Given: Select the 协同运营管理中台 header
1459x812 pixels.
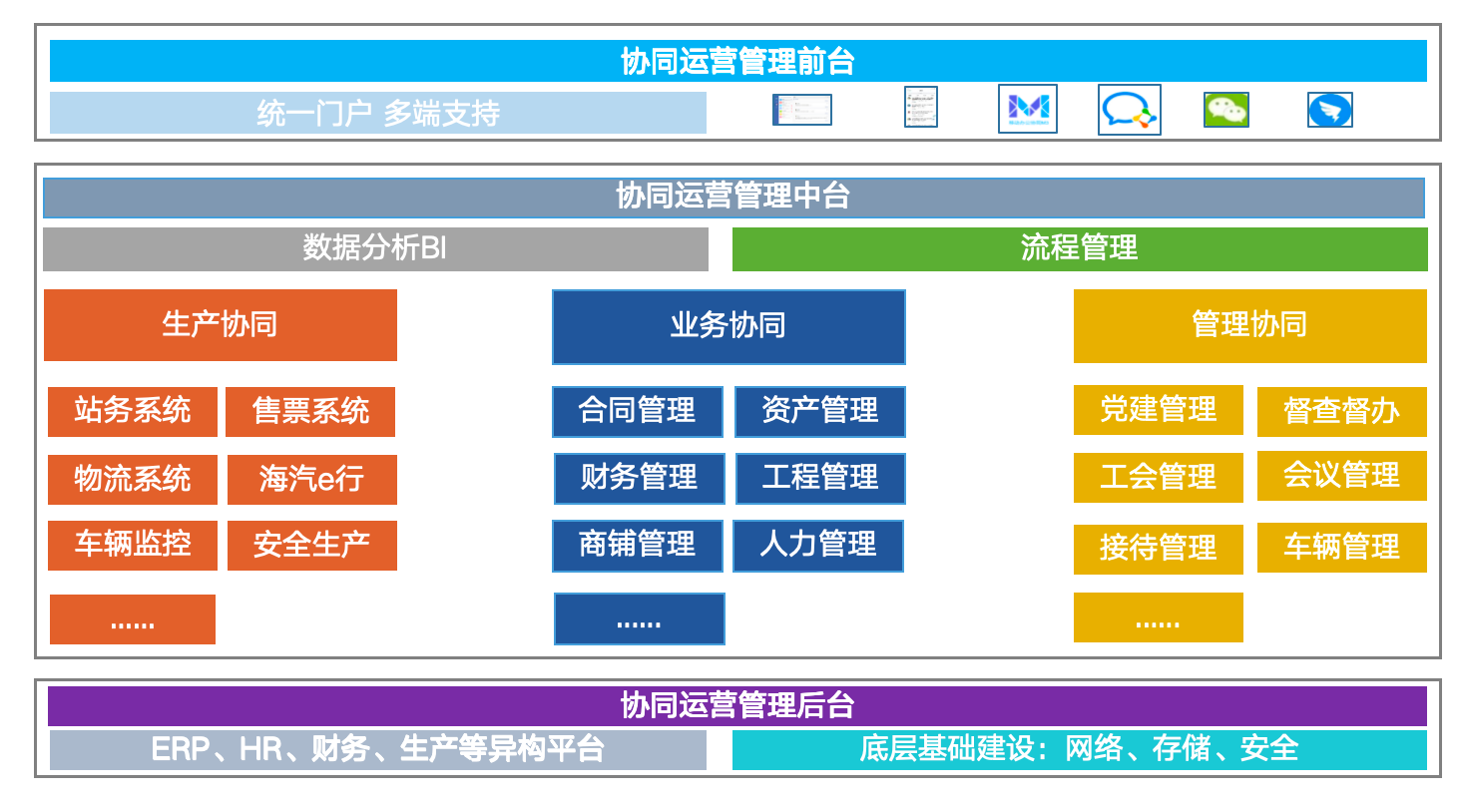Looking at the screenshot, I should (x=733, y=198).
